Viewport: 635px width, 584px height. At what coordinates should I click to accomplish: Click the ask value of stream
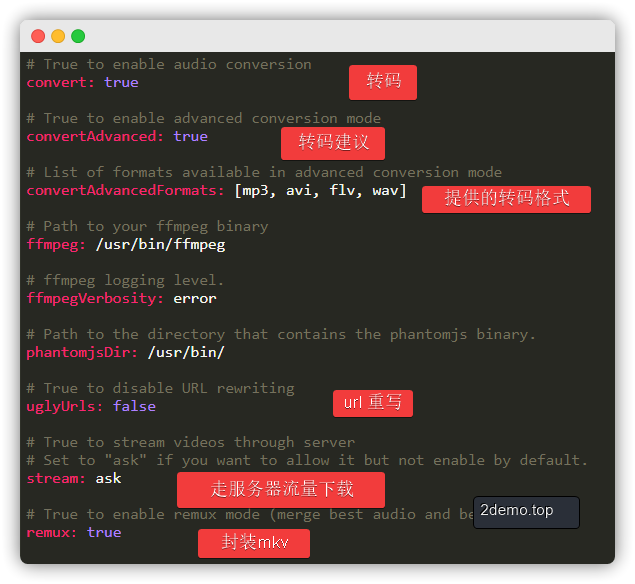pos(108,478)
